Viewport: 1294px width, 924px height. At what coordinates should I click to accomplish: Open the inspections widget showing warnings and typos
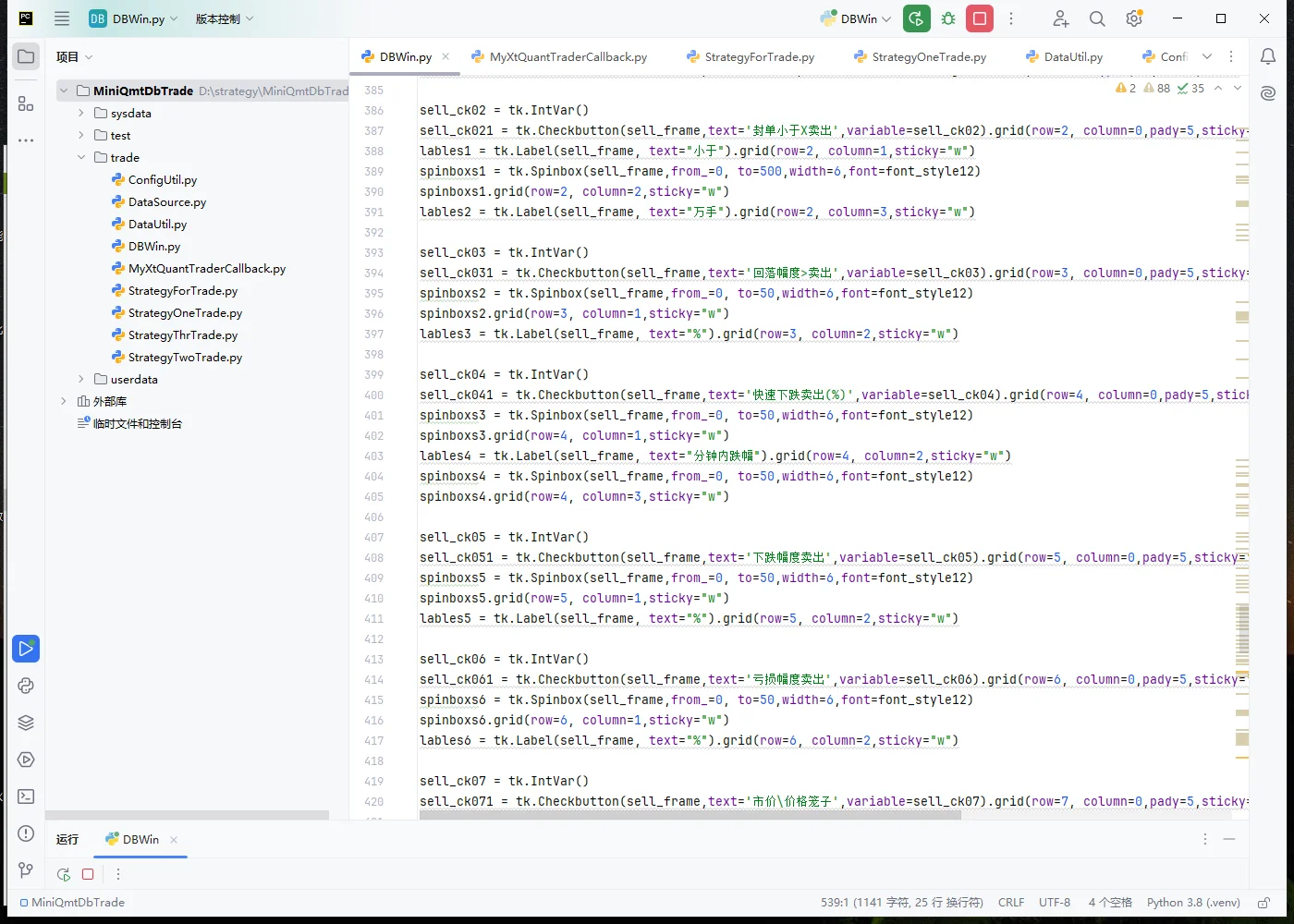coord(1159,89)
